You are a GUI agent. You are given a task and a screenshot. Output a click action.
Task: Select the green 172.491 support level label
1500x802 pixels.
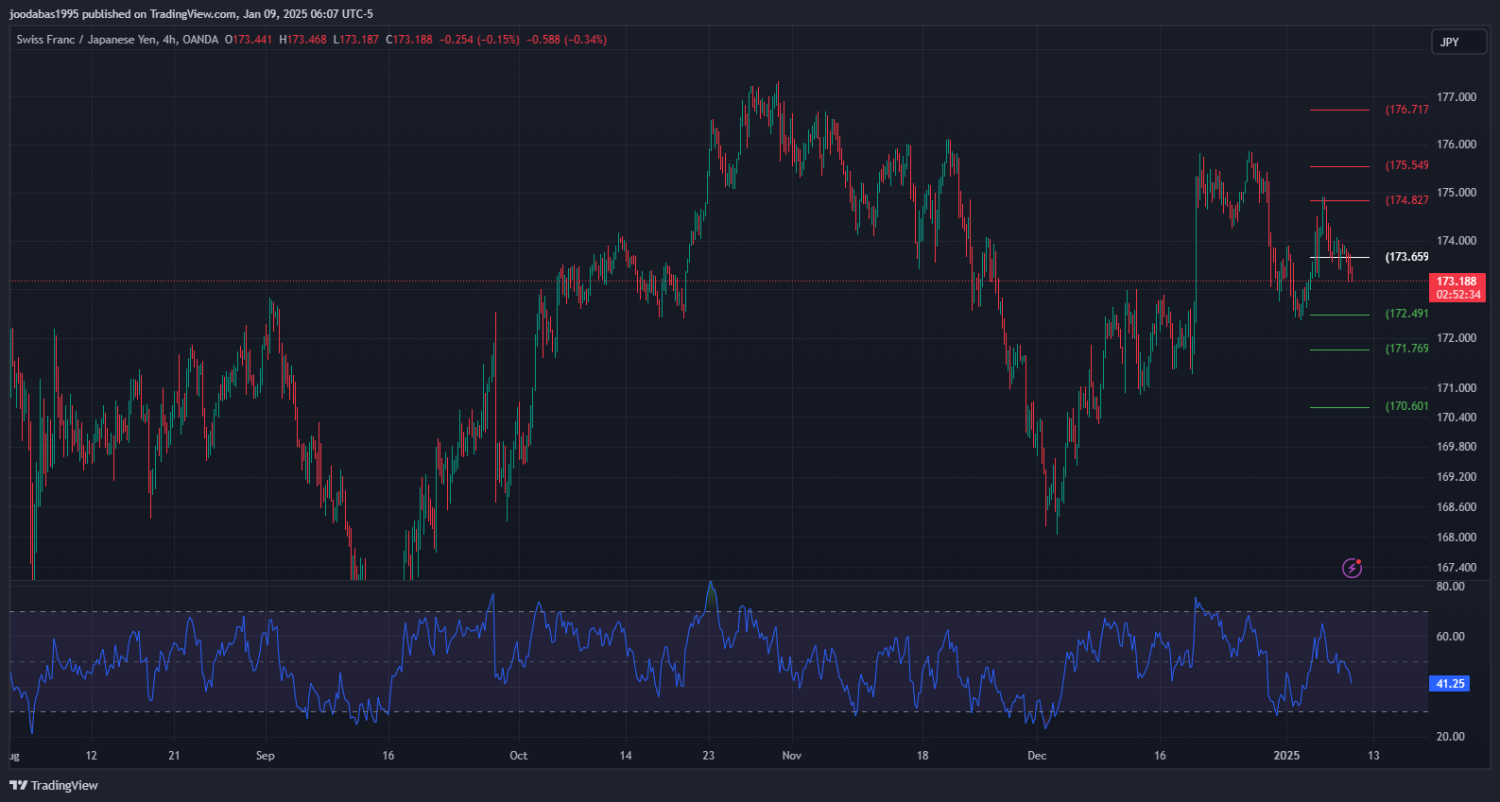point(1406,314)
